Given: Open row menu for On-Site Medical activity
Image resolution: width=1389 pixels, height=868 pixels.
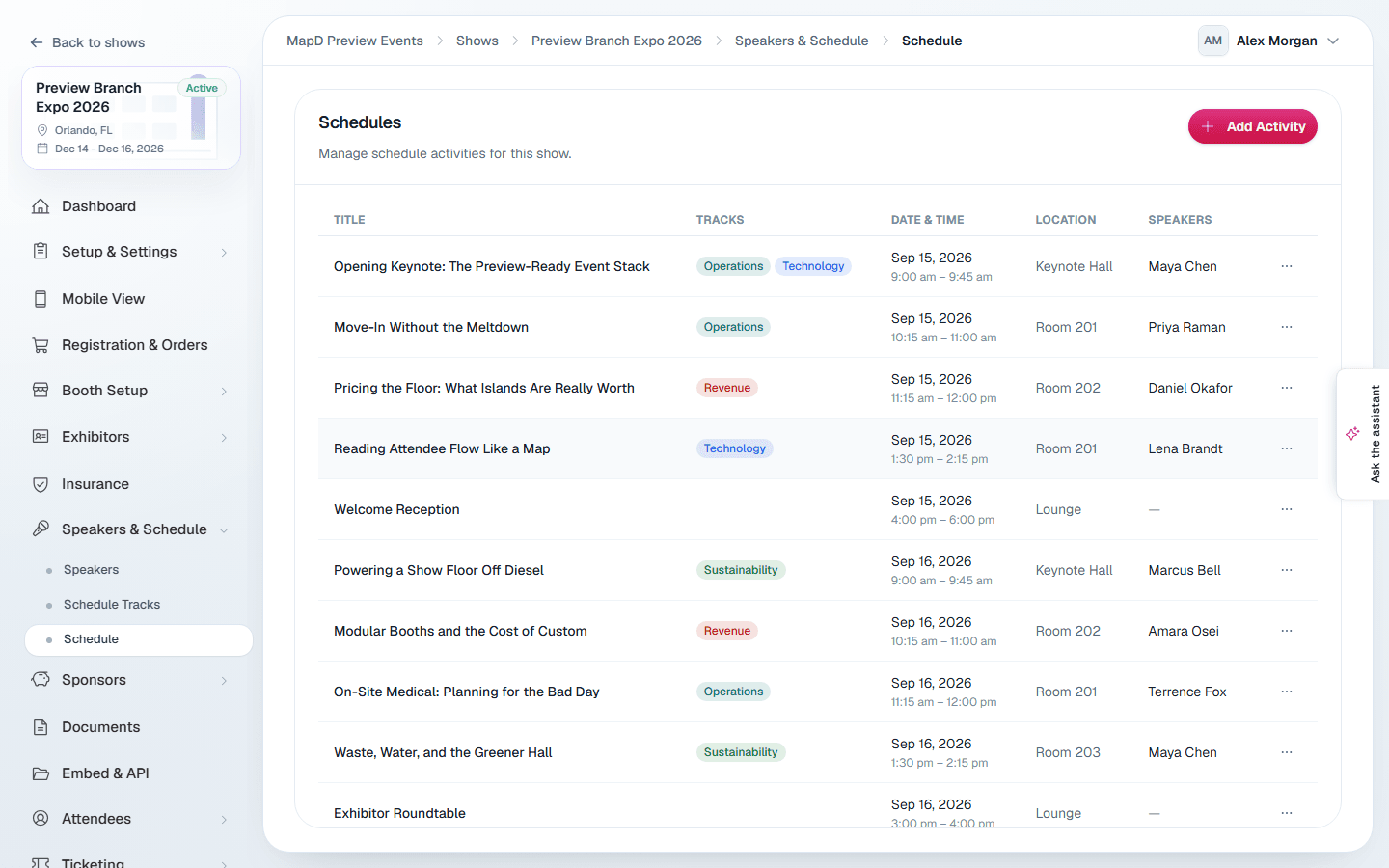Looking at the screenshot, I should click(x=1287, y=692).
